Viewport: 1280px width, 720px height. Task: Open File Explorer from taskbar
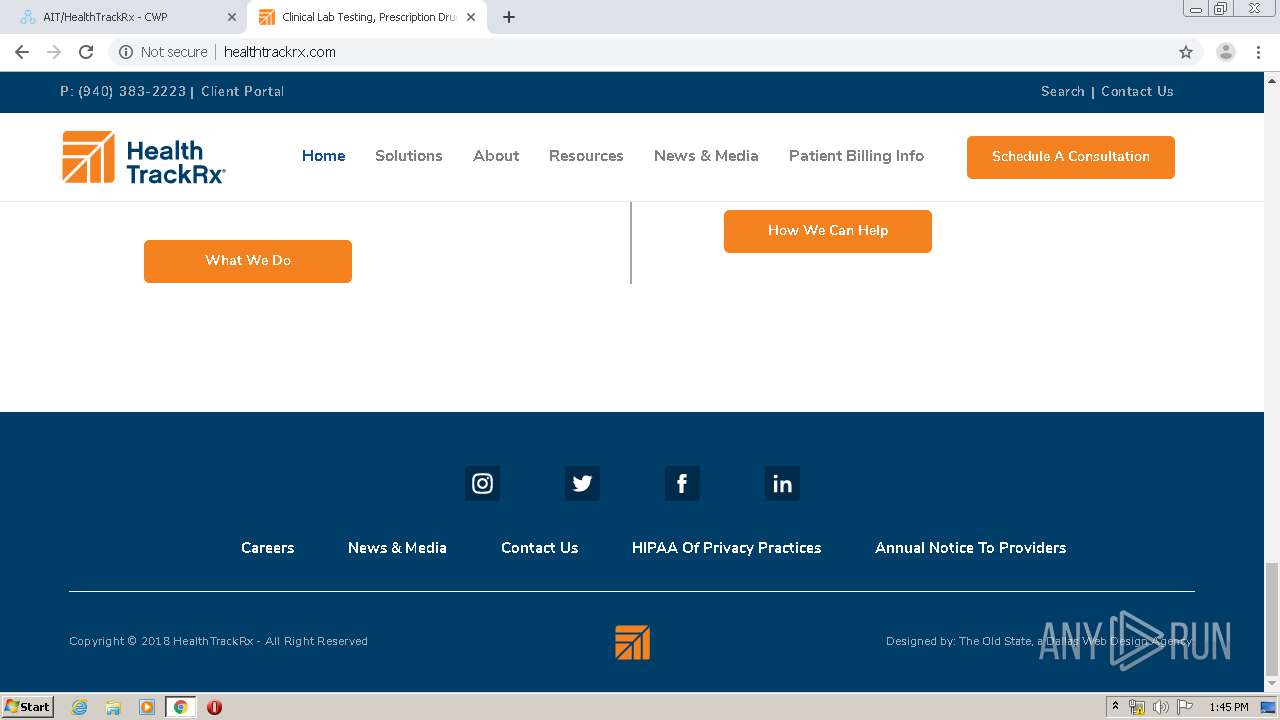[113, 707]
